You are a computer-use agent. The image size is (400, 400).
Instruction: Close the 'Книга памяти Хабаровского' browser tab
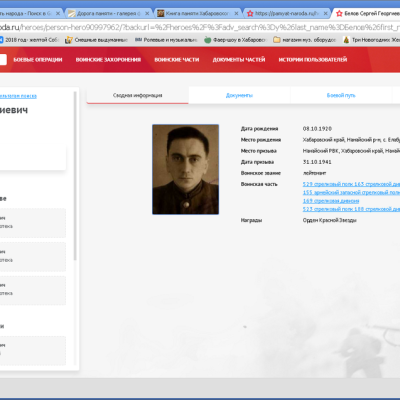pos(236,13)
